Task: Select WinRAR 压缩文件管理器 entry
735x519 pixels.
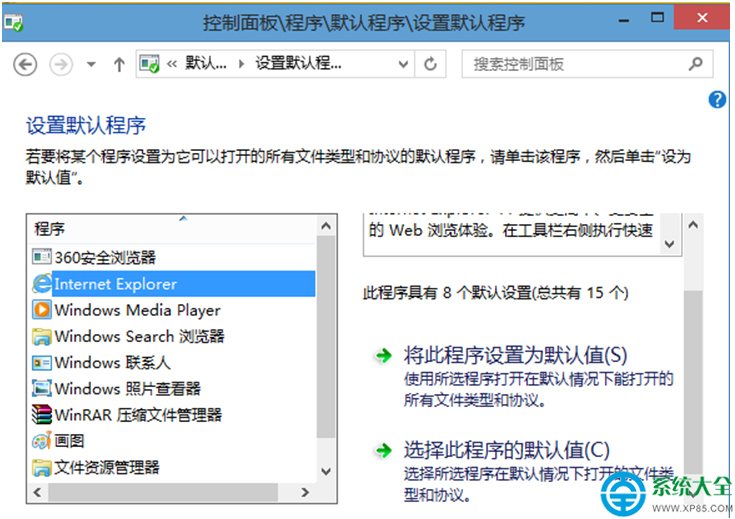Action: (x=172, y=415)
